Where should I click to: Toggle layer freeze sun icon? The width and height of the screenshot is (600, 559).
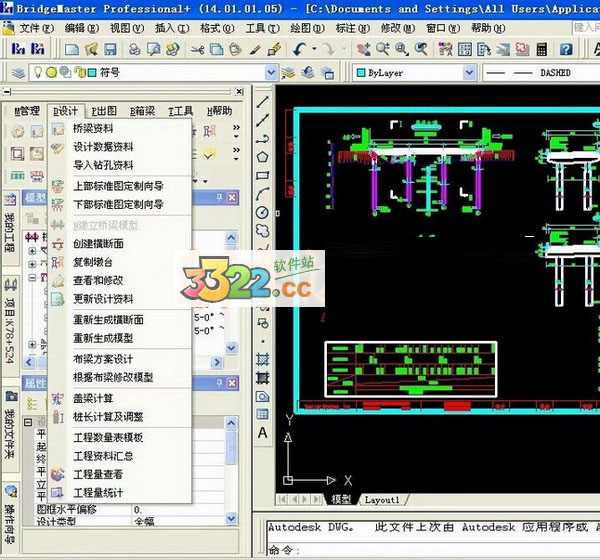click(52, 72)
